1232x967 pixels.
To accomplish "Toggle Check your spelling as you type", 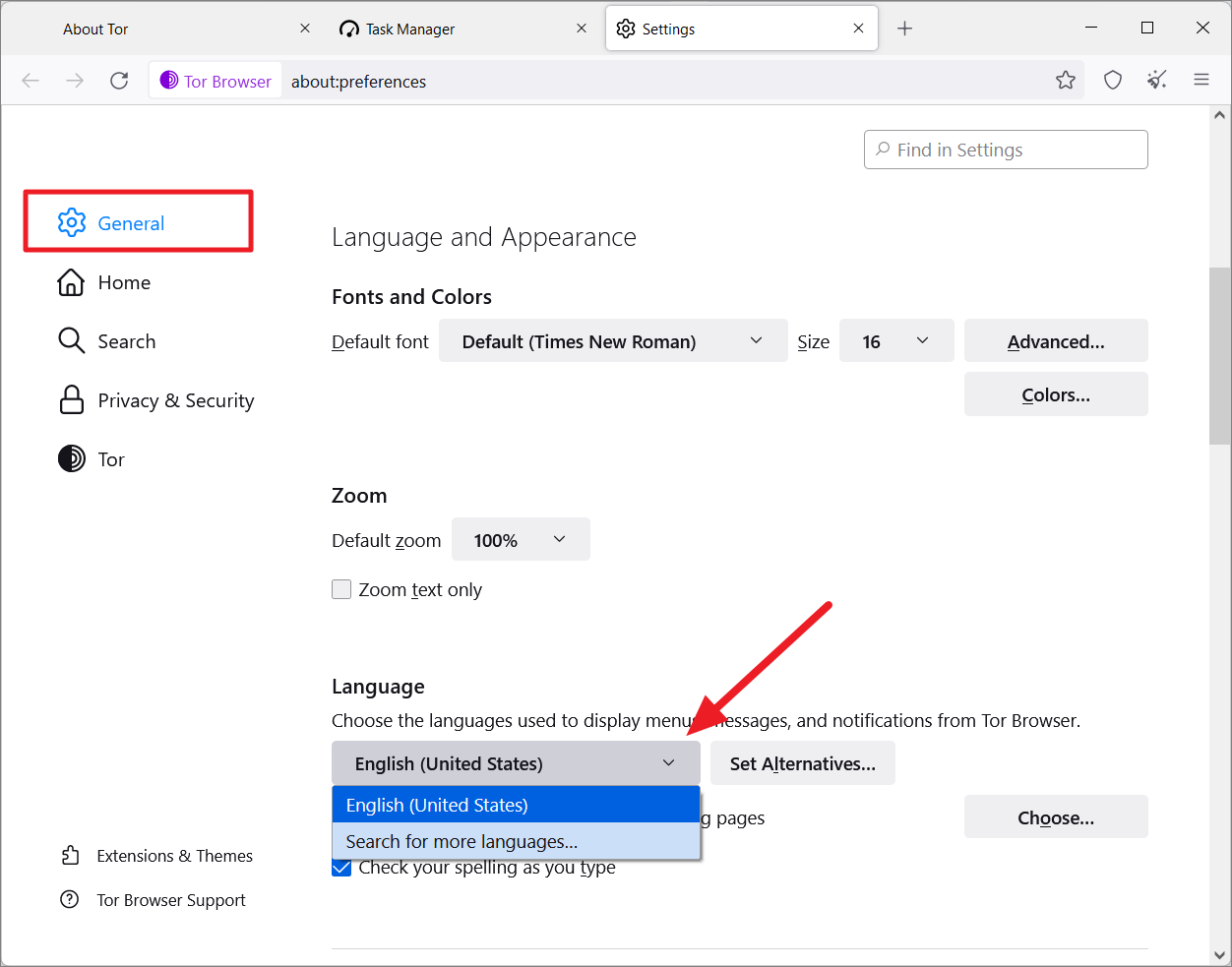I will (x=341, y=868).
